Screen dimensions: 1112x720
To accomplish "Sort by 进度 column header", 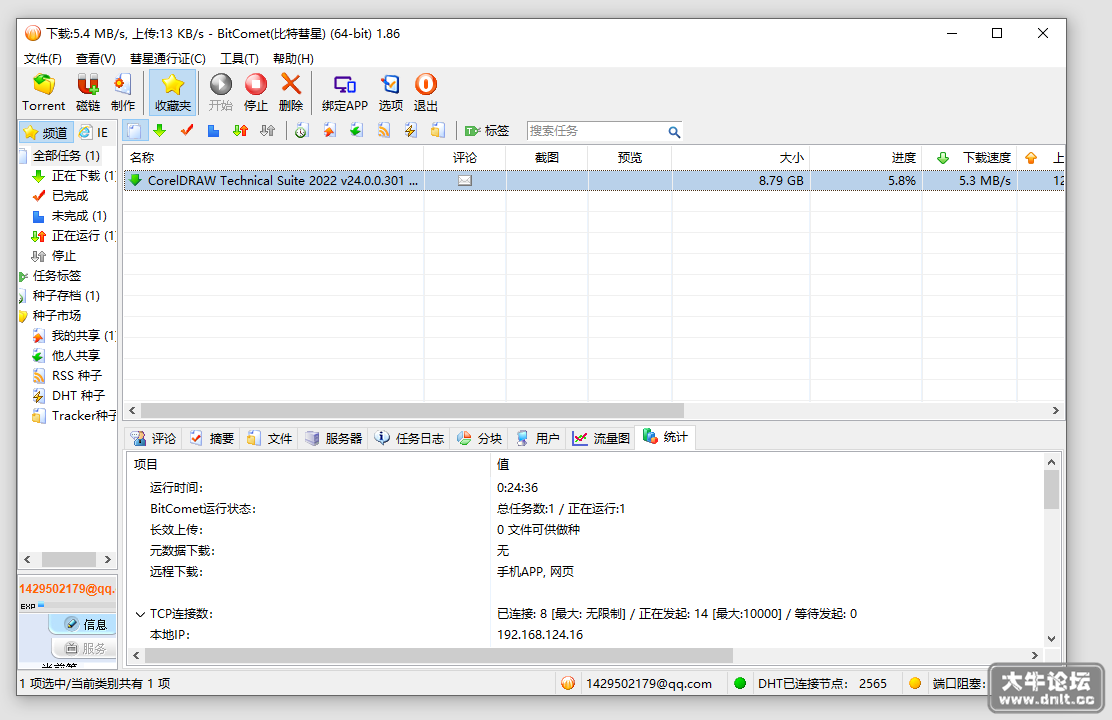I will click(x=866, y=157).
